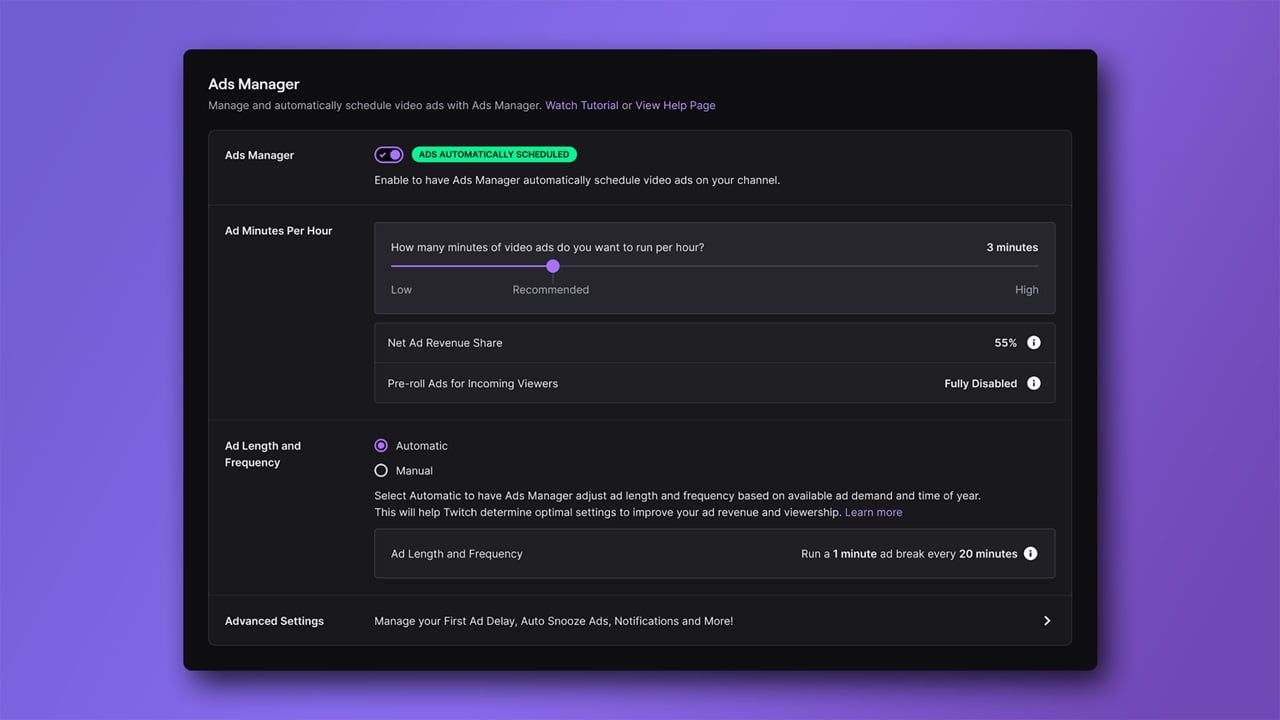Select the Automatic radio button
1280x720 pixels.
click(381, 446)
